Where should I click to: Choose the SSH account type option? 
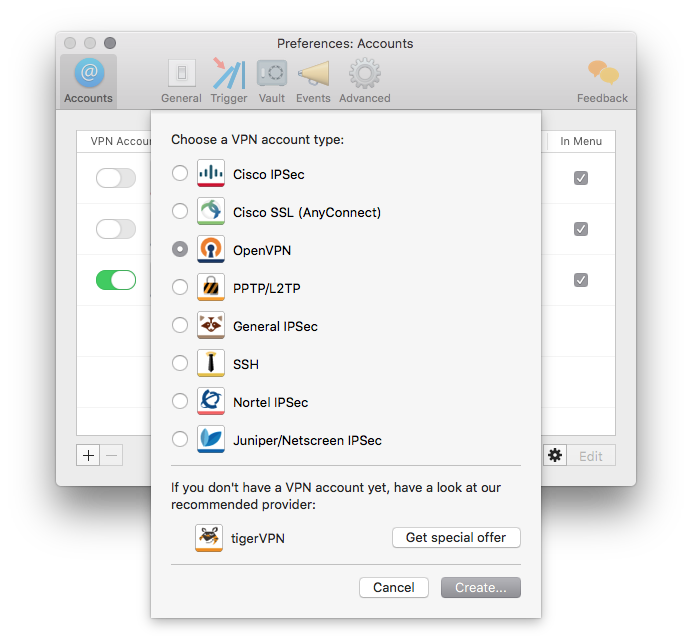pyautogui.click(x=180, y=364)
